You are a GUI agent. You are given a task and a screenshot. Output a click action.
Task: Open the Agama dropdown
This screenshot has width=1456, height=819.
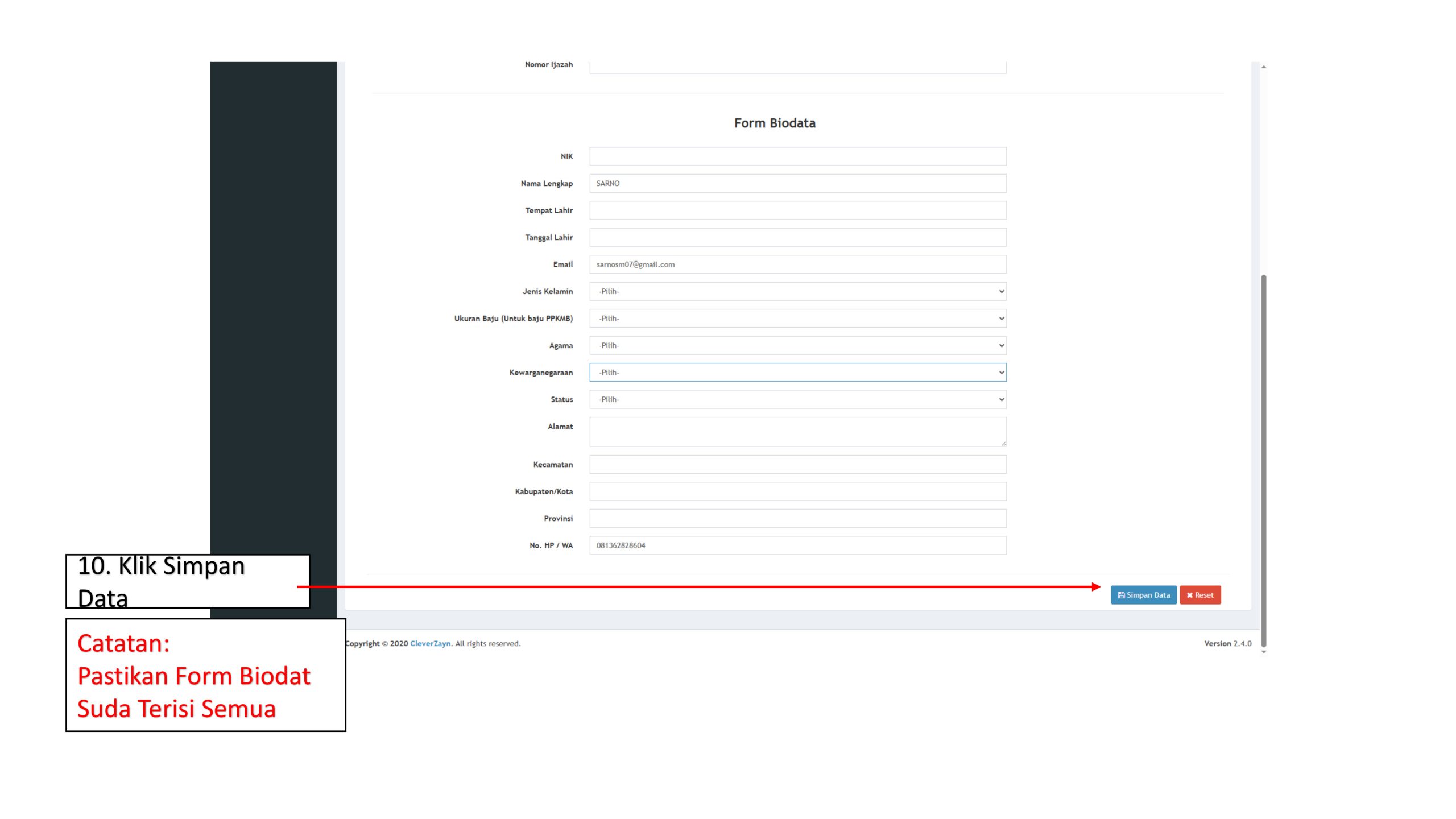point(797,345)
